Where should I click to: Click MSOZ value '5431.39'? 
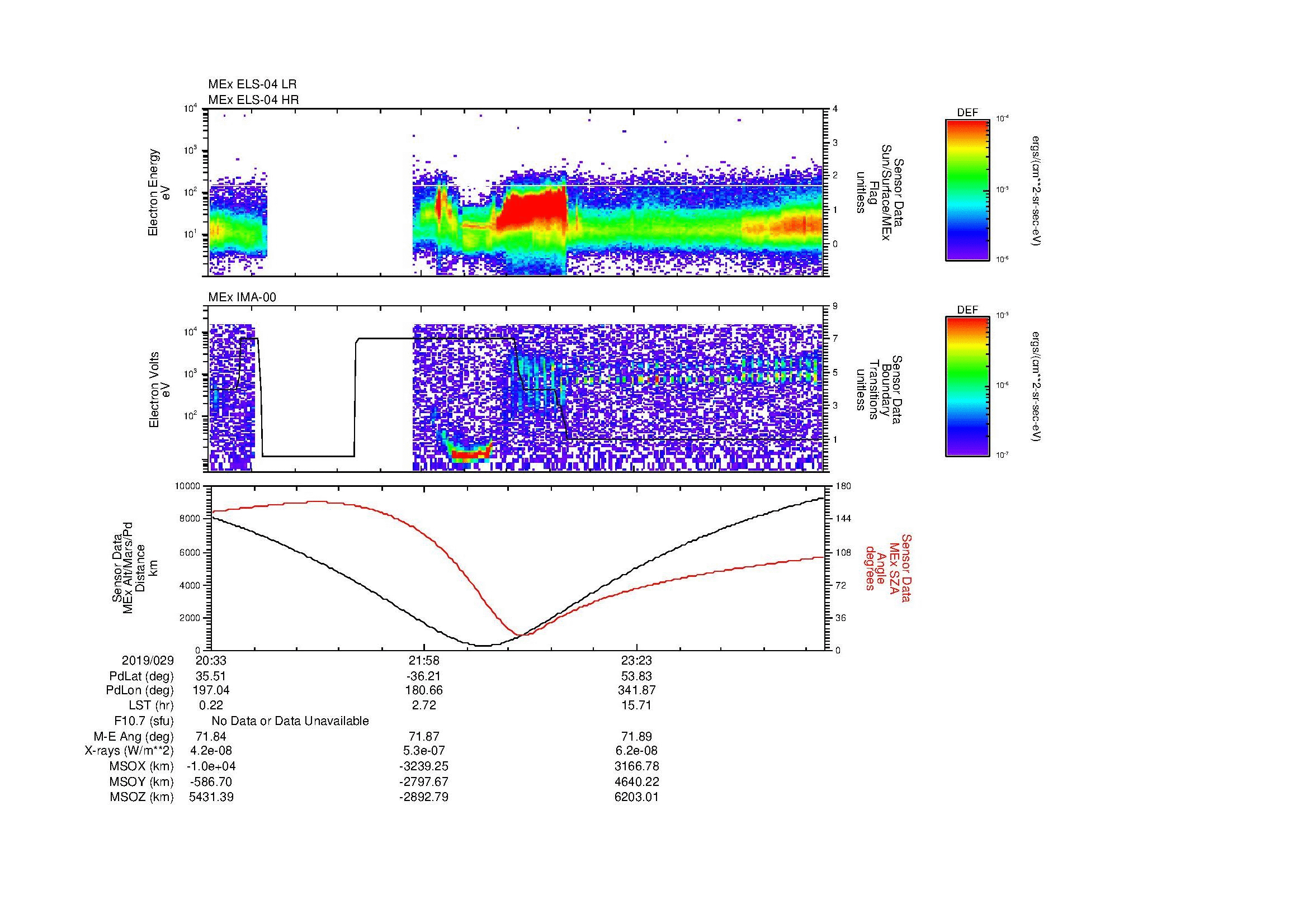click(x=211, y=798)
